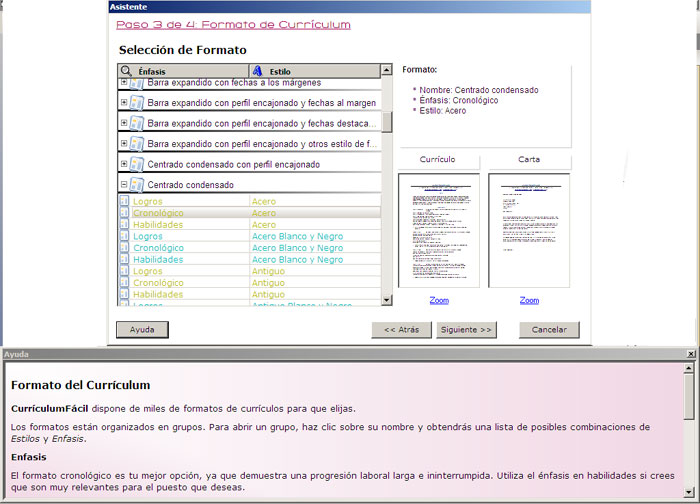The width and height of the screenshot is (700, 504).
Task: Select 'Habilidades' Acero Blanco y Negro row
Action: pos(250,259)
